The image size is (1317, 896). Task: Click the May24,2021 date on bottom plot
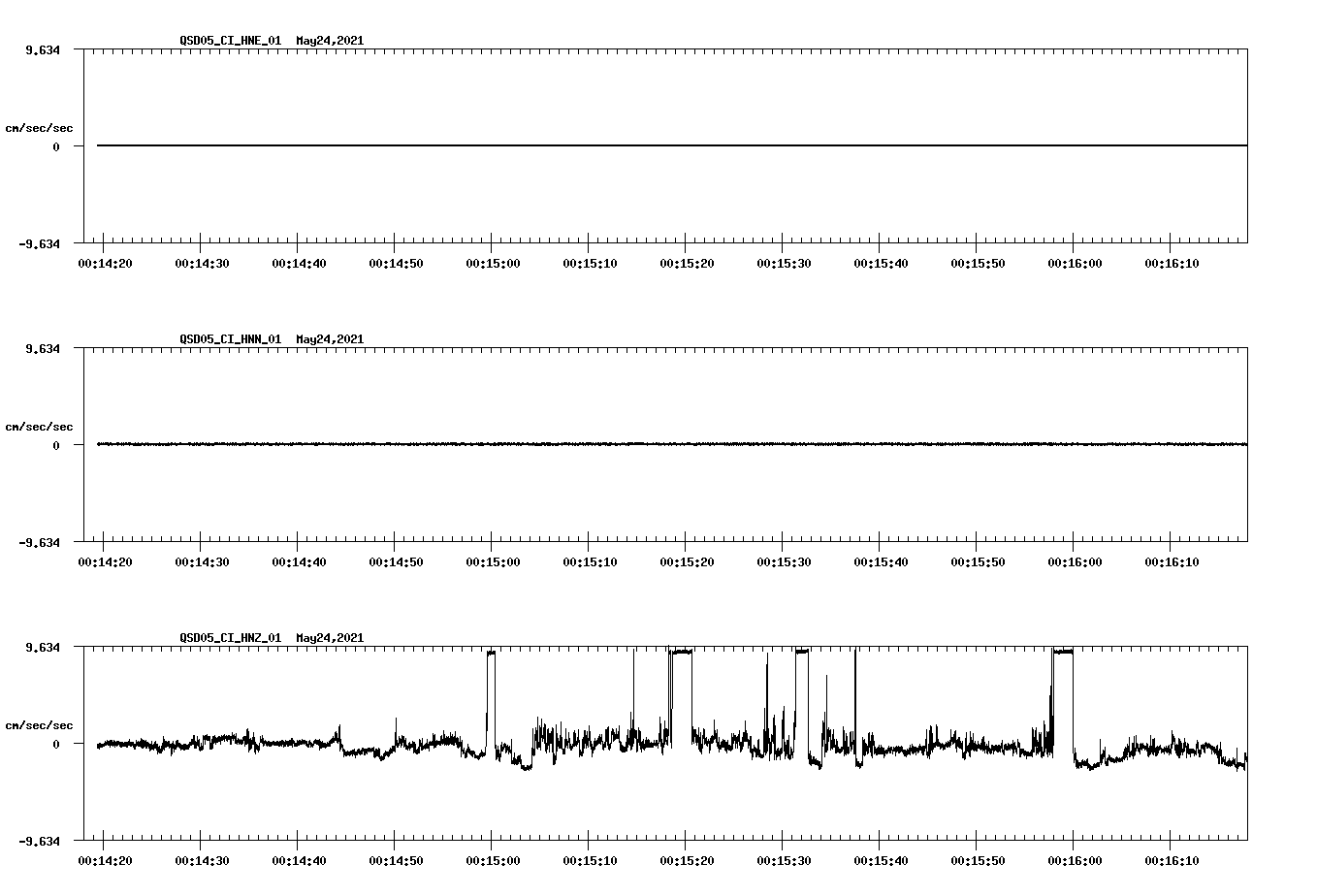[x=329, y=638]
